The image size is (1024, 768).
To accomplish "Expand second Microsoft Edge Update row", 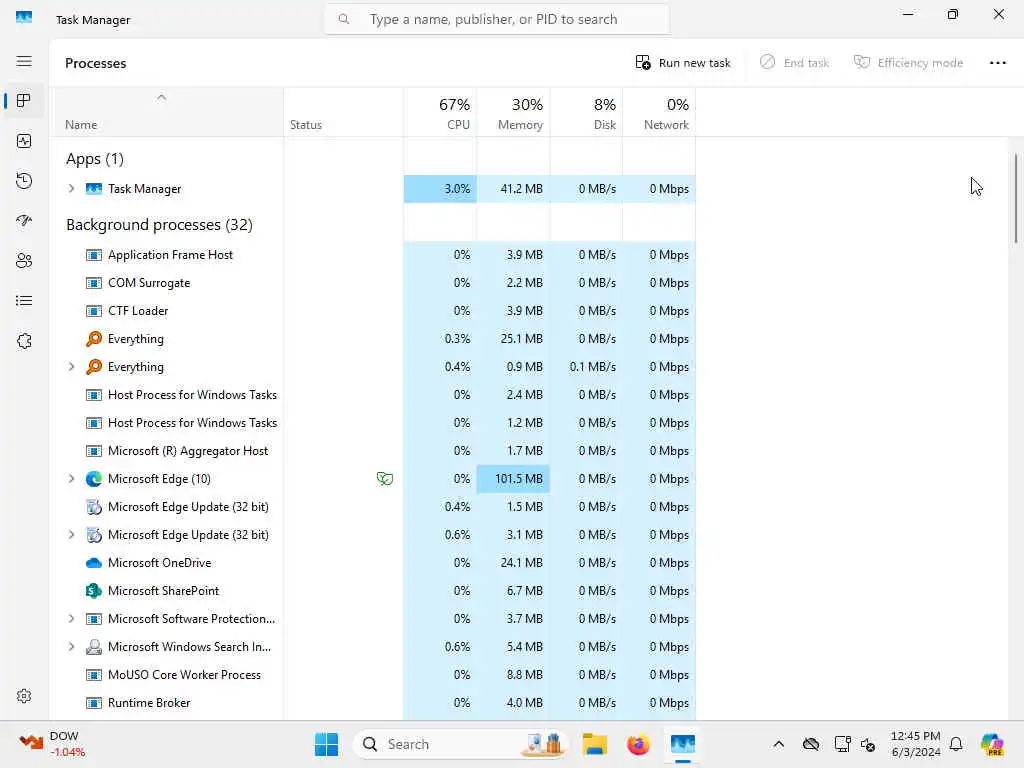I will [x=71, y=535].
